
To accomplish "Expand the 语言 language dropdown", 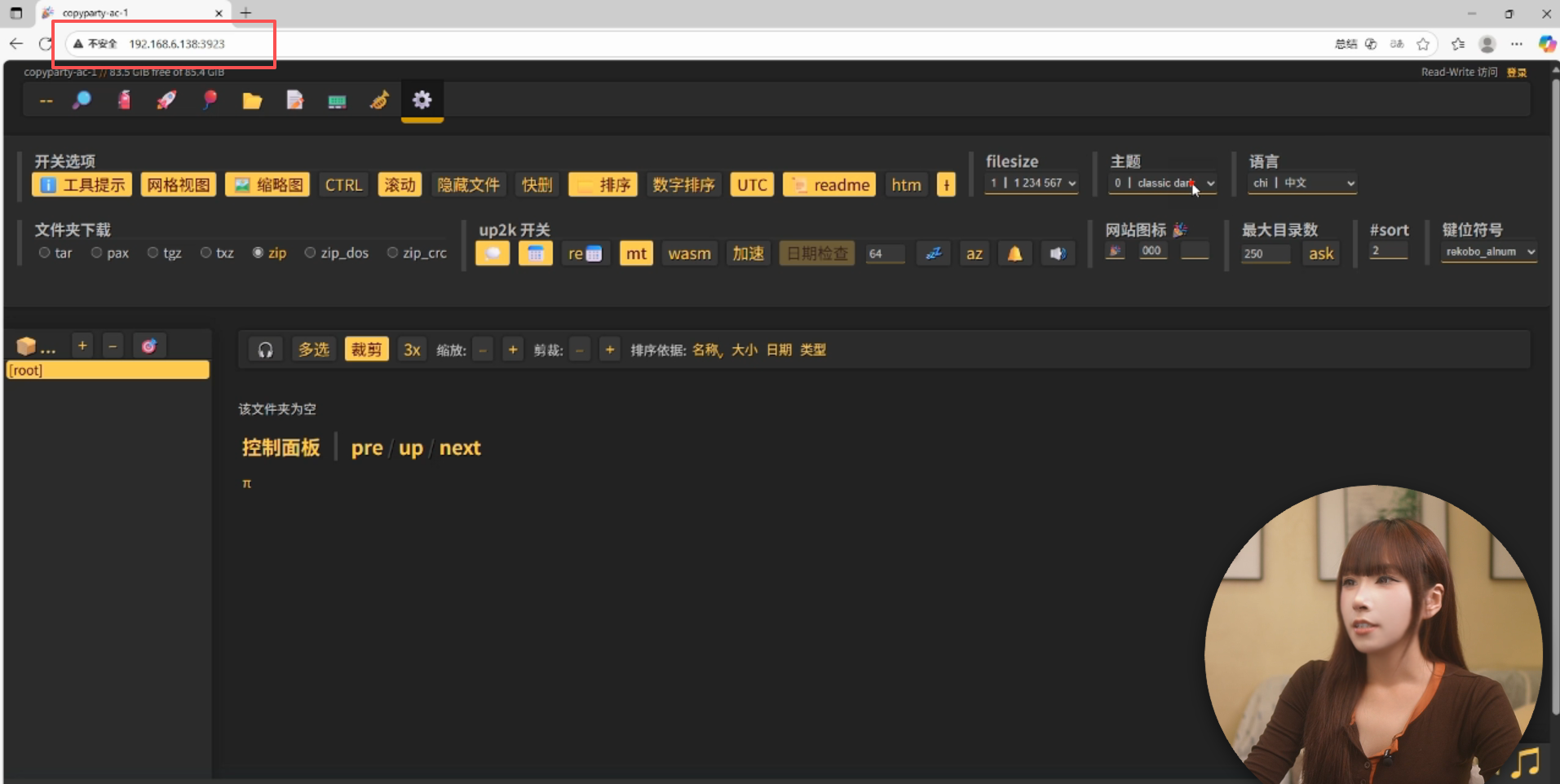I will point(1302,183).
